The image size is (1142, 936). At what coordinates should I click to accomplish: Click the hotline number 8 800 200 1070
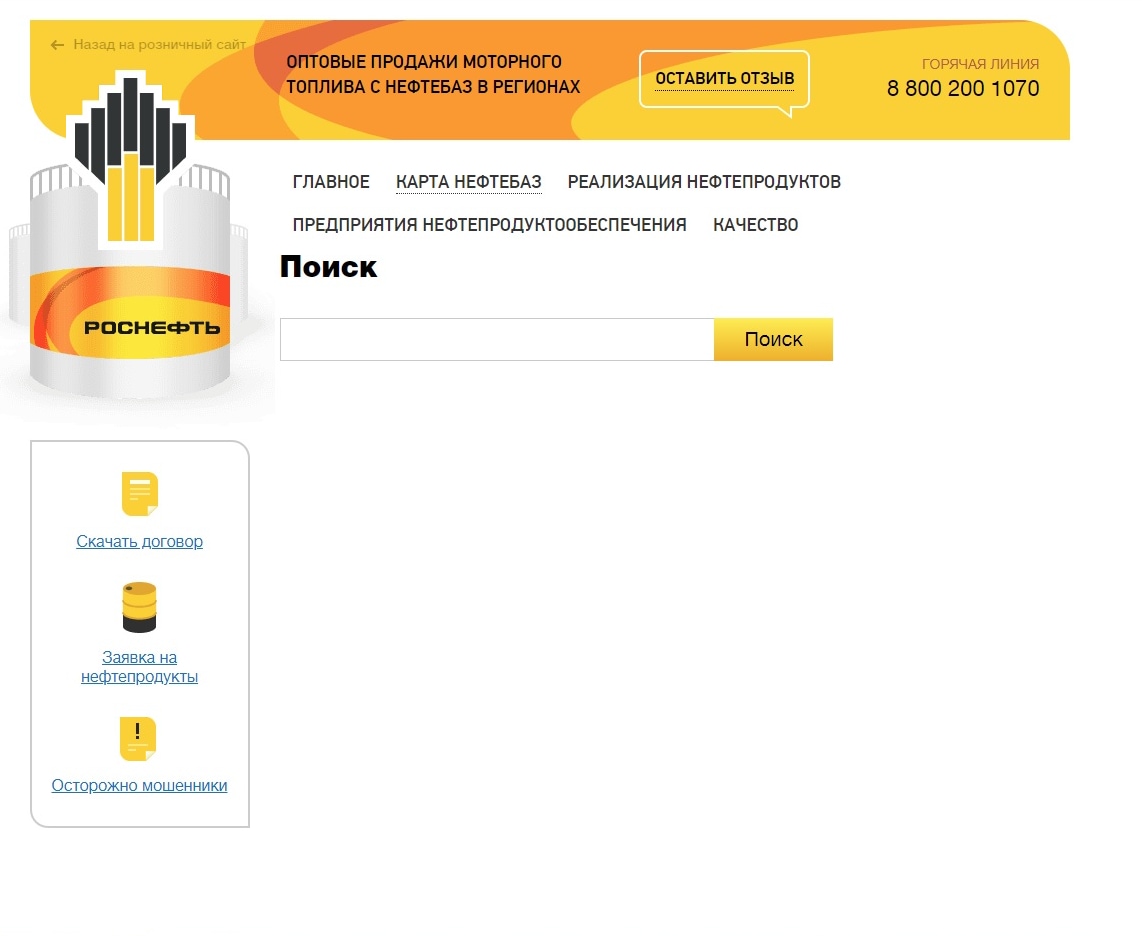(963, 88)
